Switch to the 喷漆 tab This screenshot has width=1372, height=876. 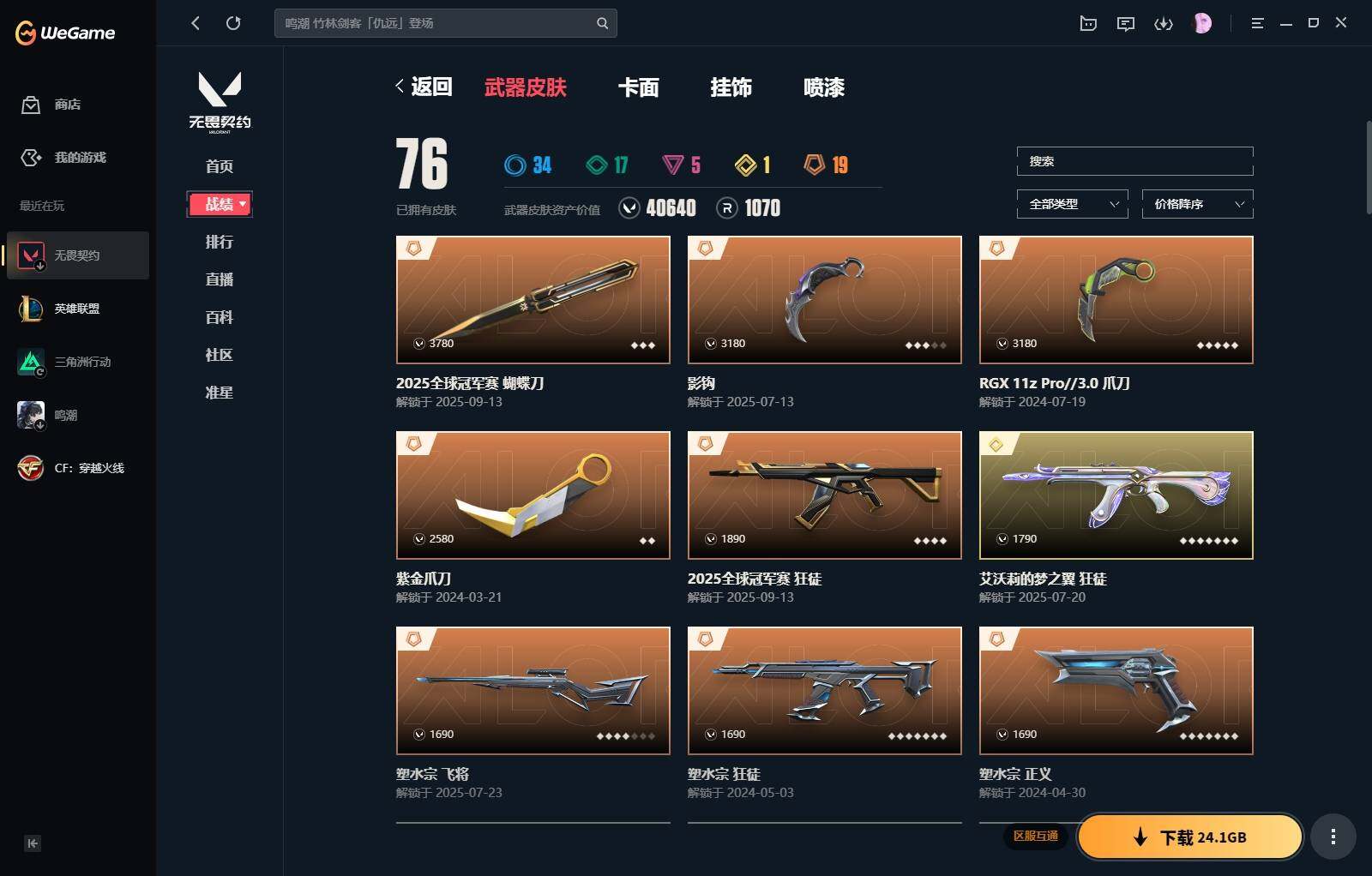coord(824,87)
